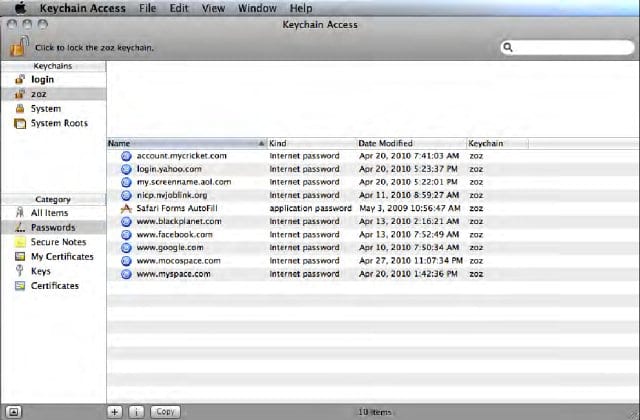Open the Keychain Access application menu
The image size is (640, 420).
[83, 8]
